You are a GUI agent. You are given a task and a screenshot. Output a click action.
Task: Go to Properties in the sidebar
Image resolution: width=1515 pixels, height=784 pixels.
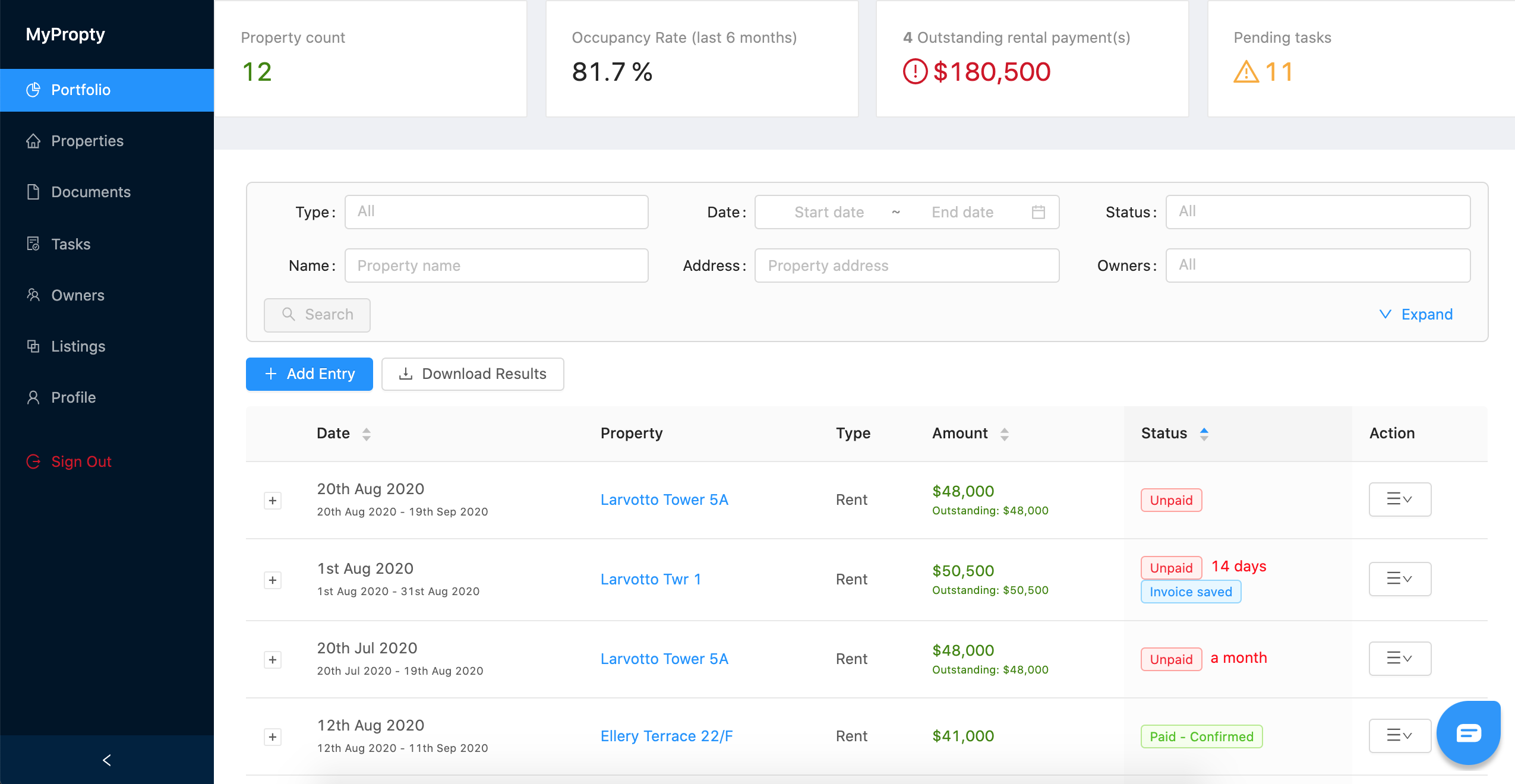click(87, 141)
